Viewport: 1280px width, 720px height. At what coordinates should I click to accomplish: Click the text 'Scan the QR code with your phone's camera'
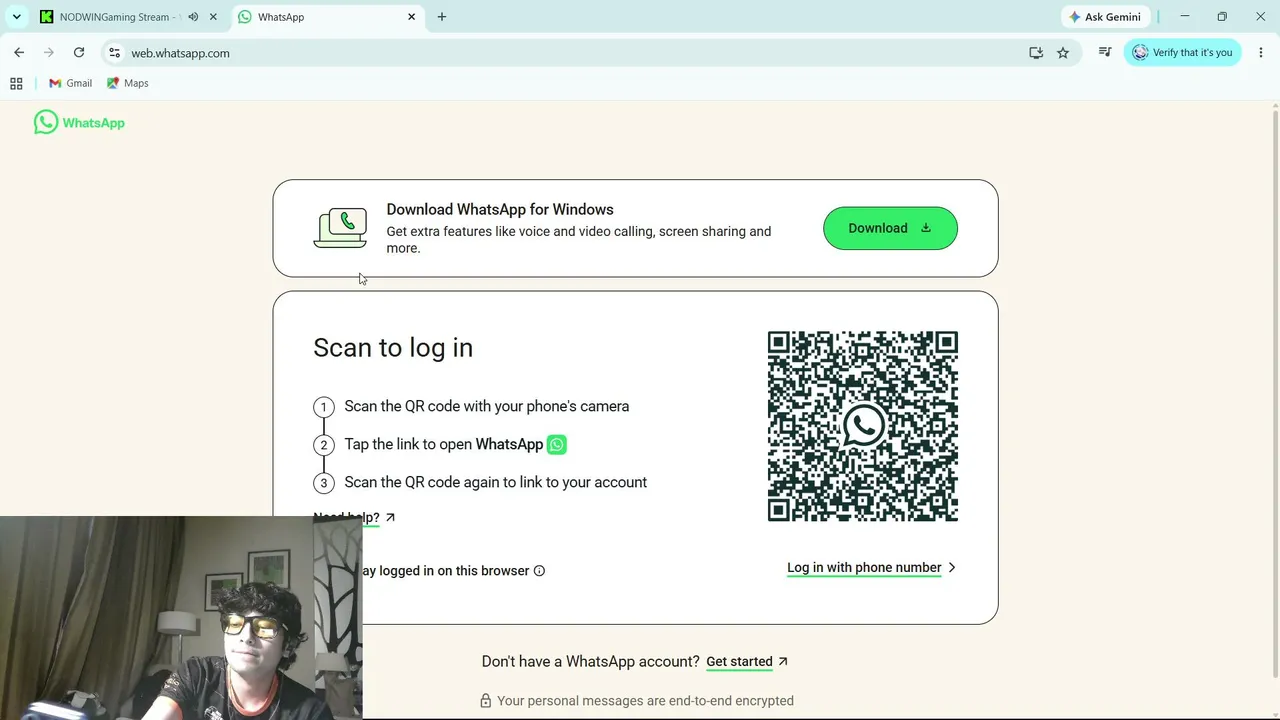coord(487,406)
